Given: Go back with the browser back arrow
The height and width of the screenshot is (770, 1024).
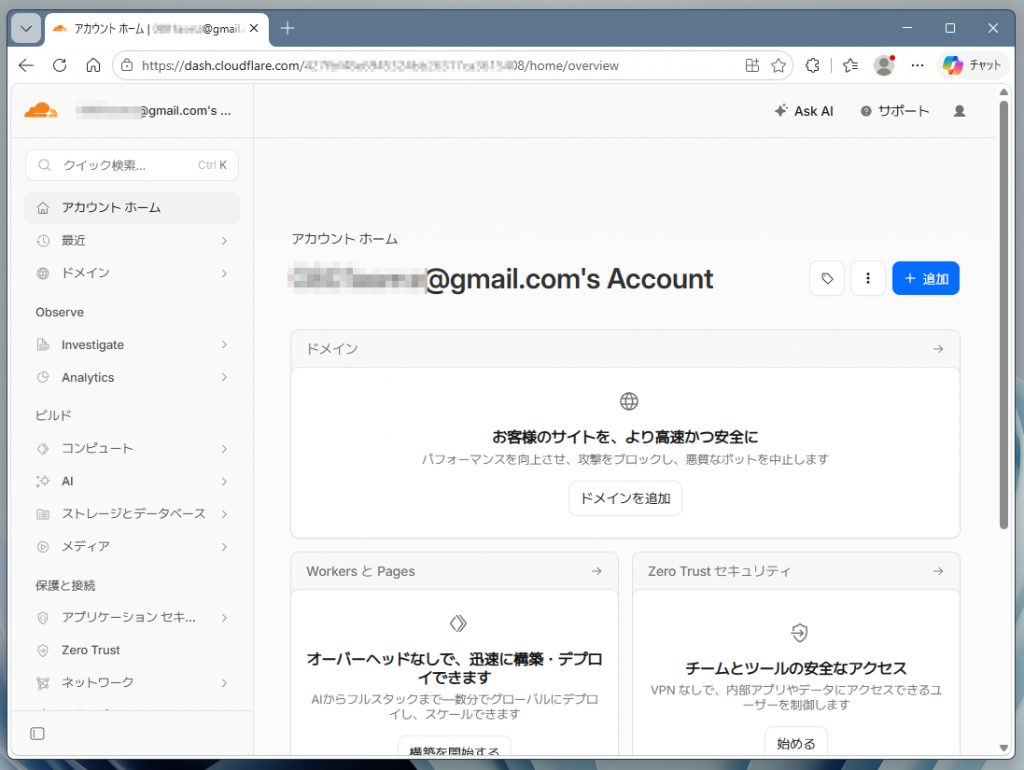Looking at the screenshot, I should (26, 65).
